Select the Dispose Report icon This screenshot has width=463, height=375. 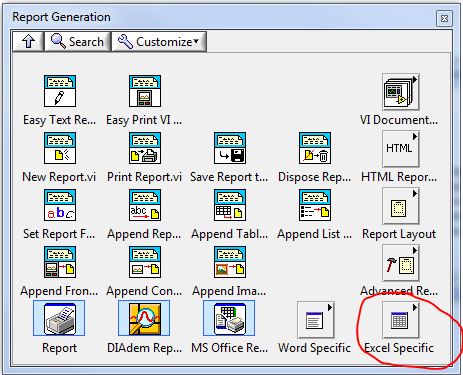pyautogui.click(x=315, y=148)
